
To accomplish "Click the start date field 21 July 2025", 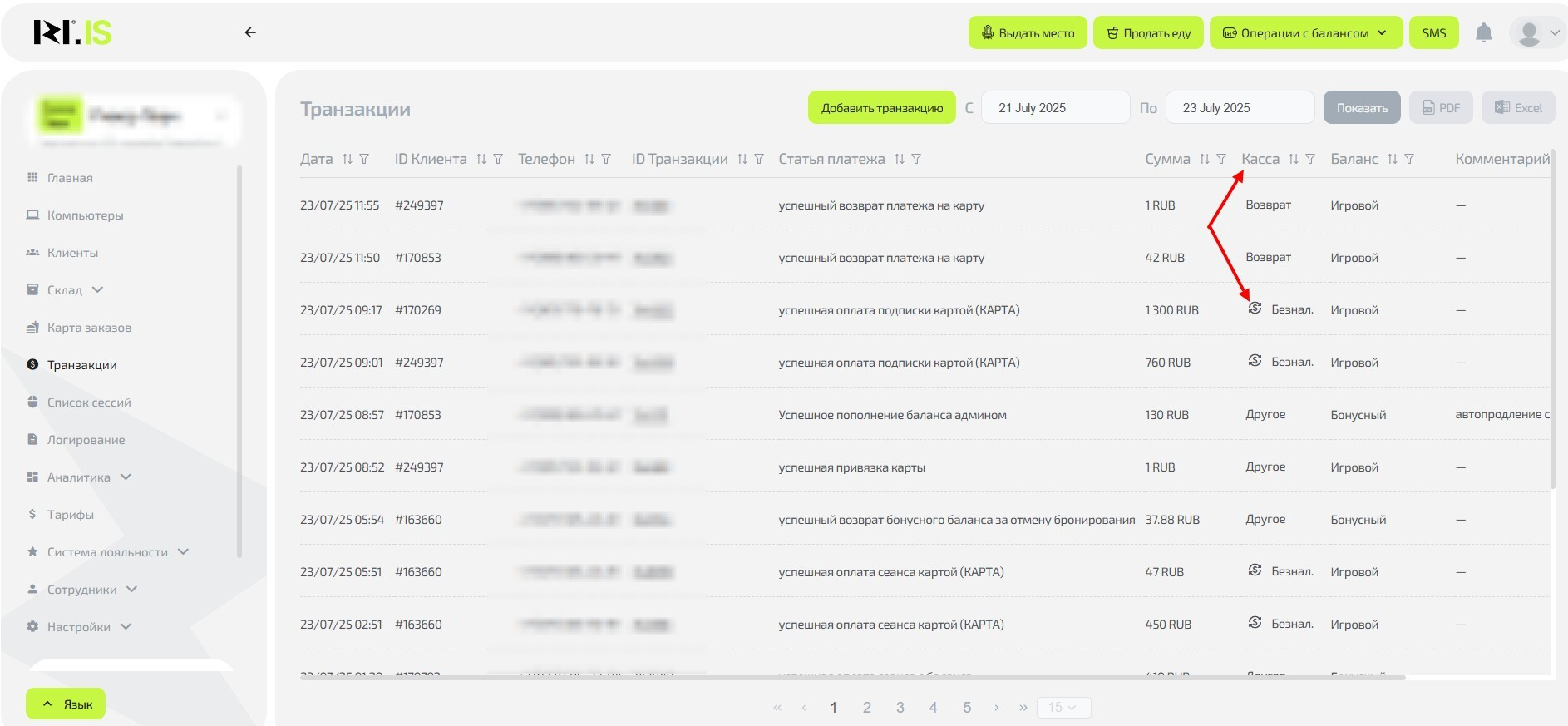I will pos(1054,108).
